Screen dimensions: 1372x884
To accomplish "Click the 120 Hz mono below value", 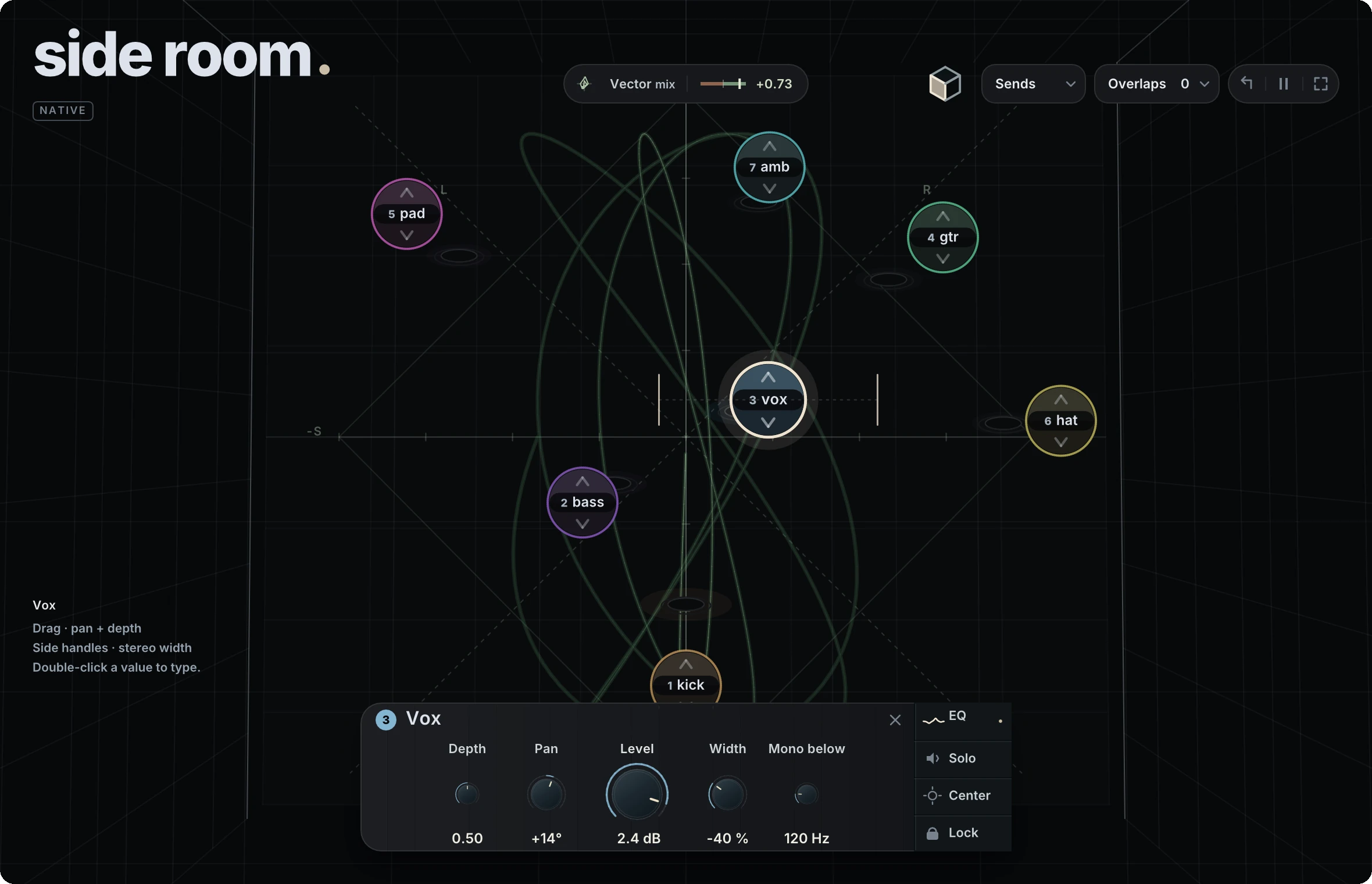I will [x=806, y=838].
